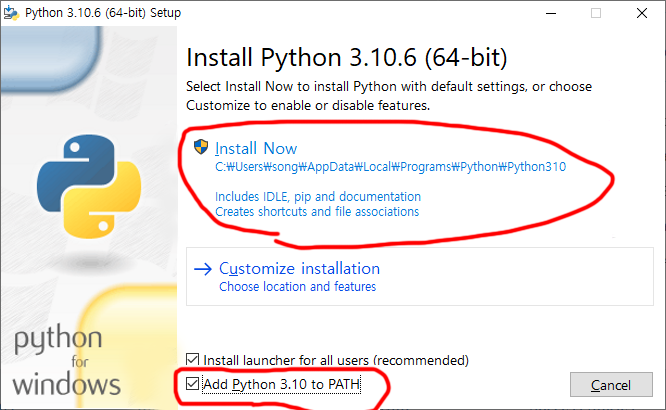Minimize the Python Setup window
Image resolution: width=666 pixels, height=410 pixels.
coord(551,13)
